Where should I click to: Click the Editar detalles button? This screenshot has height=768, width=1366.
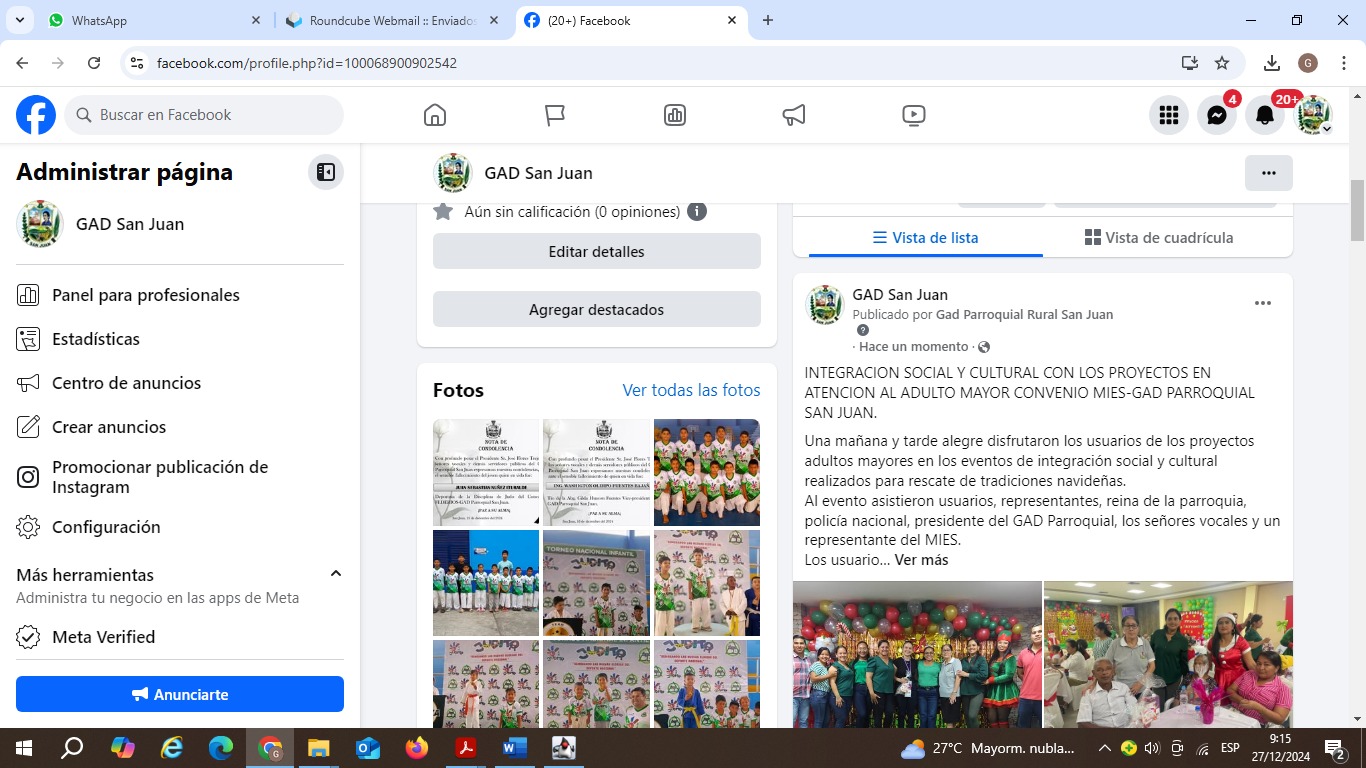(x=596, y=252)
